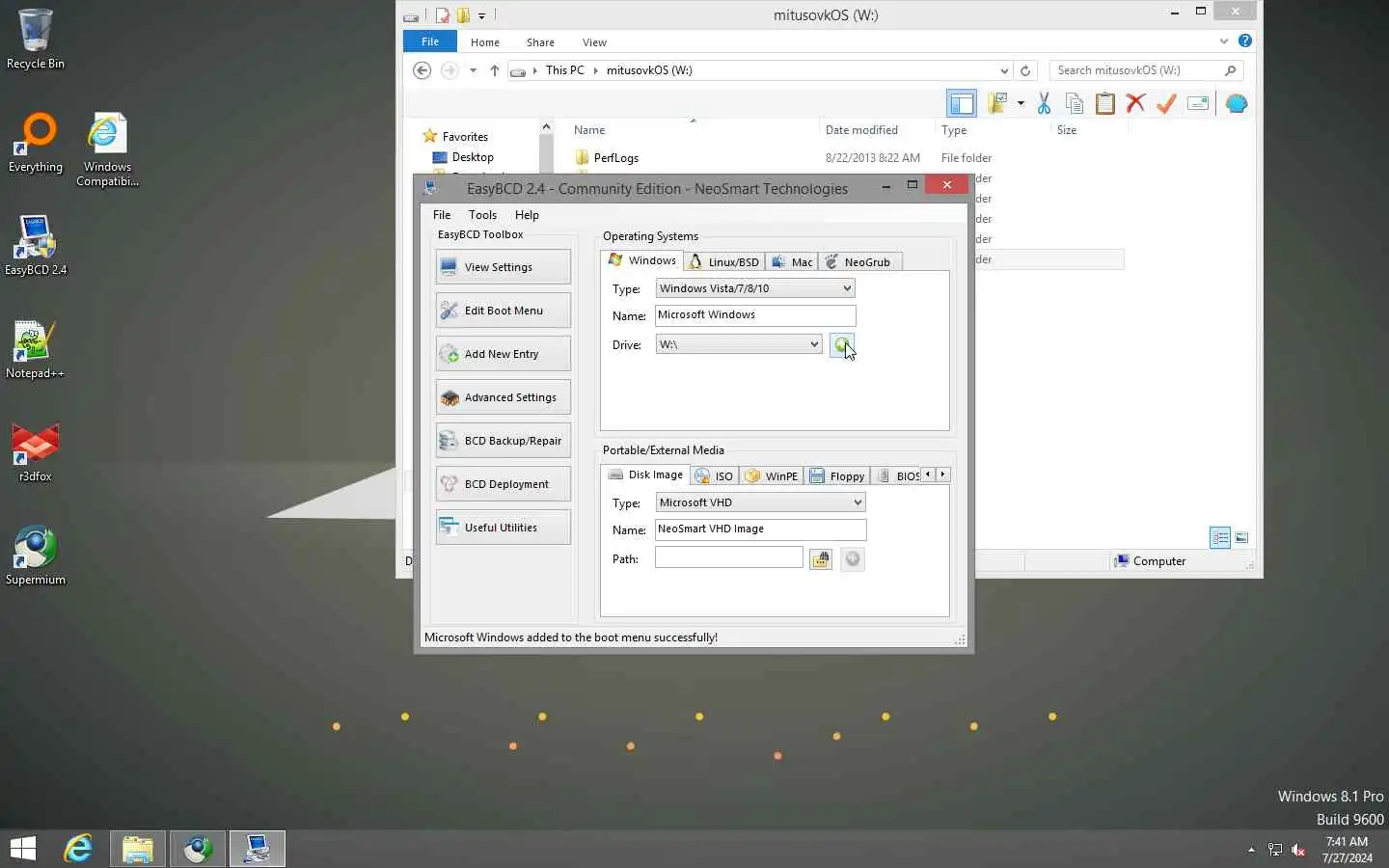Open View Settings in EasyBCD Toolbox
Image resolution: width=1389 pixels, height=868 pixels.
(503, 267)
